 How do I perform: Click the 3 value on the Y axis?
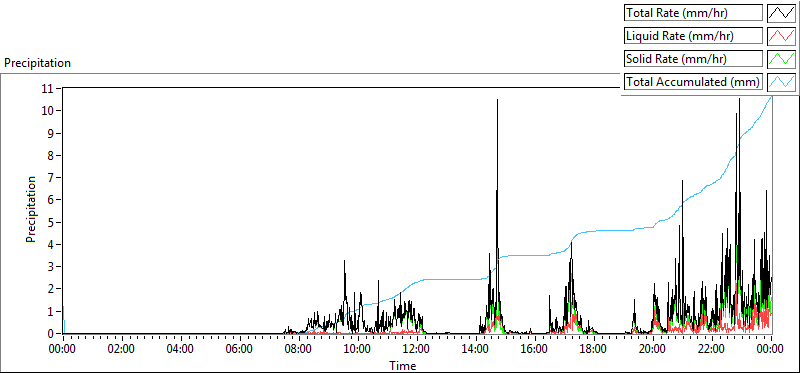coord(52,266)
